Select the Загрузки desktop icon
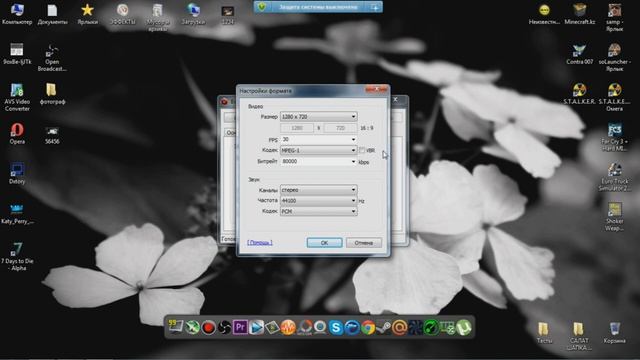Image resolution: width=640 pixels, height=360 pixels. tap(193, 13)
